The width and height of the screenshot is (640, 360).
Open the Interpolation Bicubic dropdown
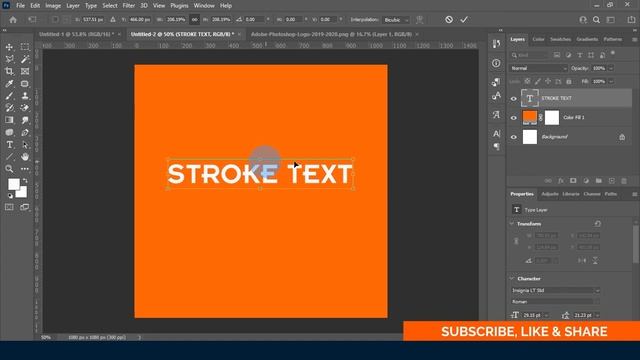click(396, 20)
